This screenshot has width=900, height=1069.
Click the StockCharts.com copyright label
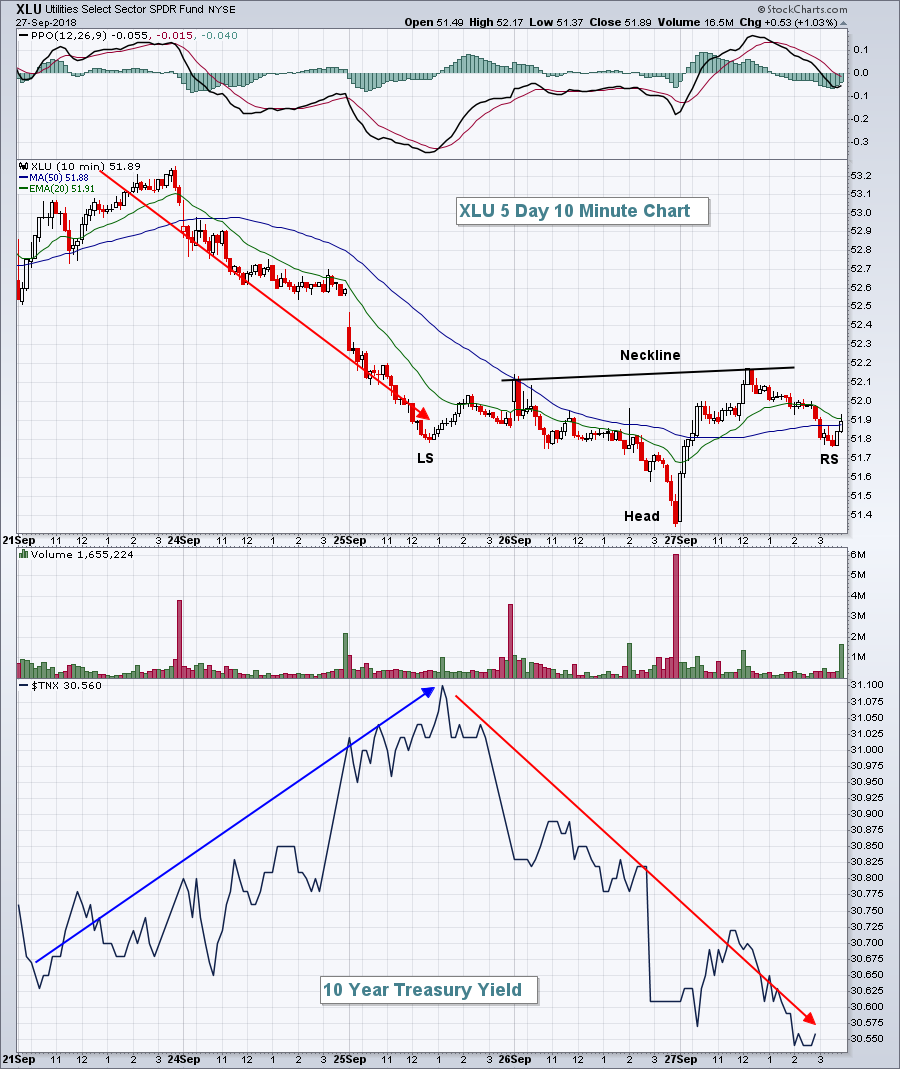coord(802,10)
